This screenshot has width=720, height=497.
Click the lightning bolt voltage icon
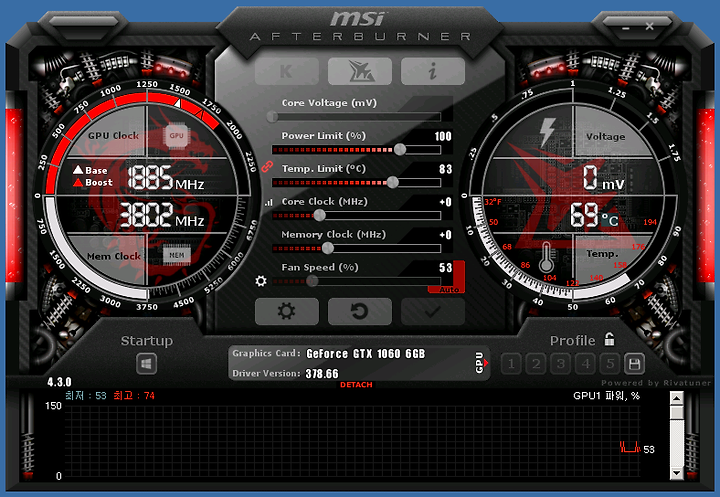pyautogui.click(x=547, y=132)
